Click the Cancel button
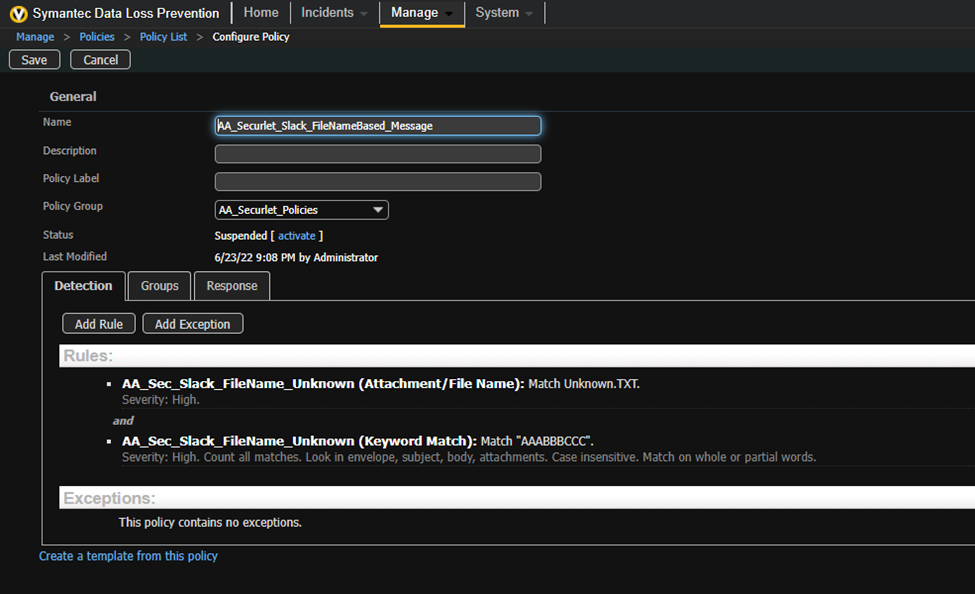The width and height of the screenshot is (975, 594). [x=100, y=60]
